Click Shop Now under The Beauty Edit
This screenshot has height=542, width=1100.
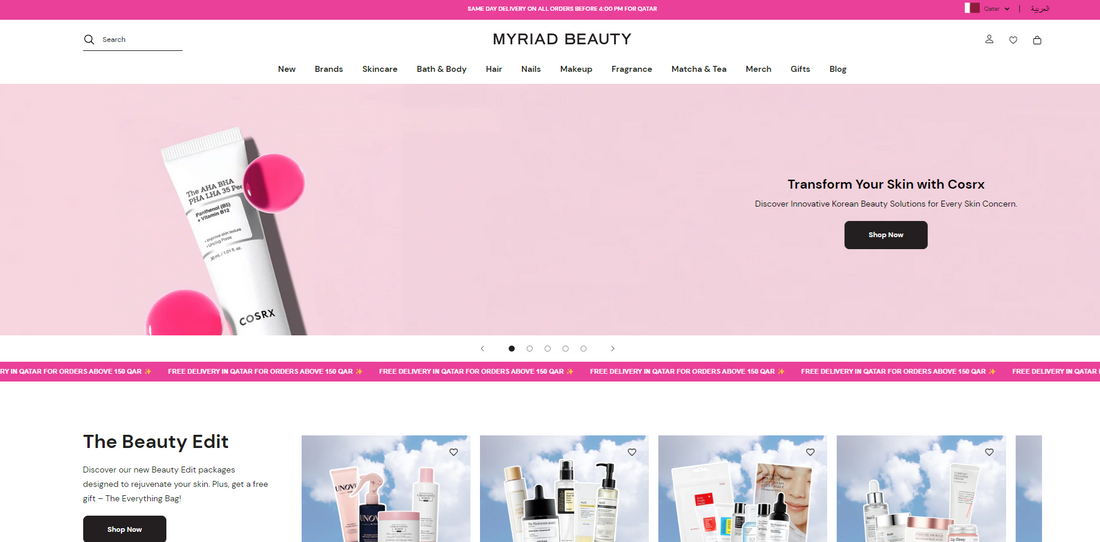[x=124, y=529]
